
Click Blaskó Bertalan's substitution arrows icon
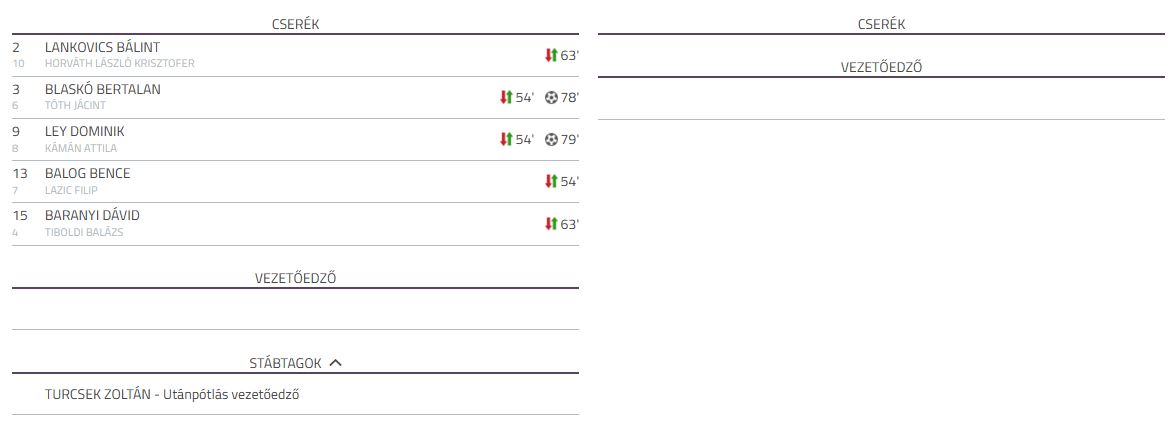click(x=506, y=97)
